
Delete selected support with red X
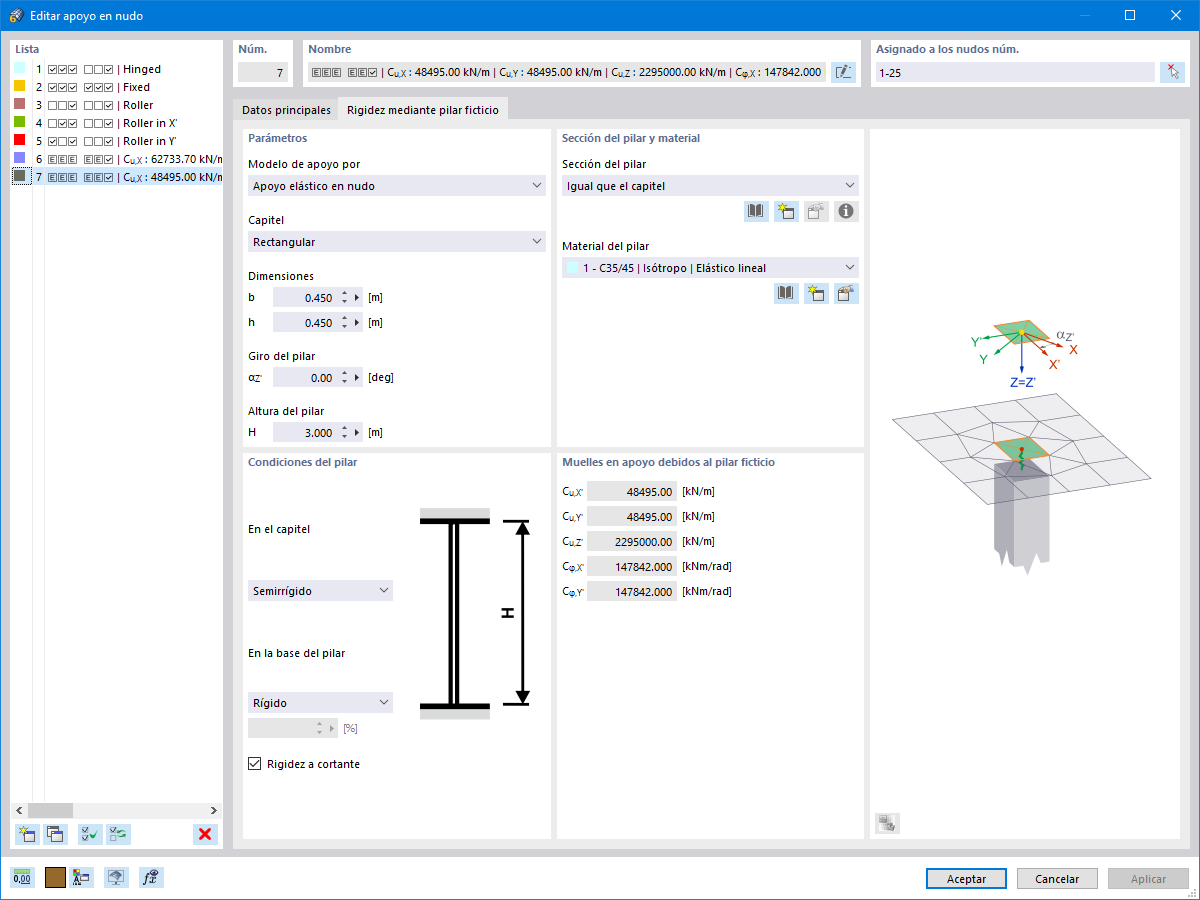coord(205,834)
